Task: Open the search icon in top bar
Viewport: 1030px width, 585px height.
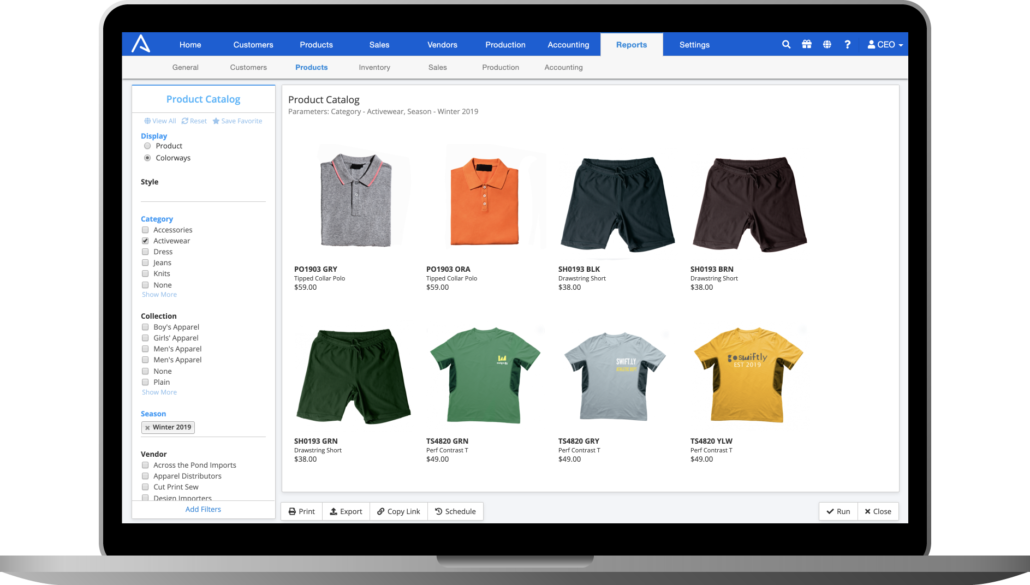Action: [786, 45]
